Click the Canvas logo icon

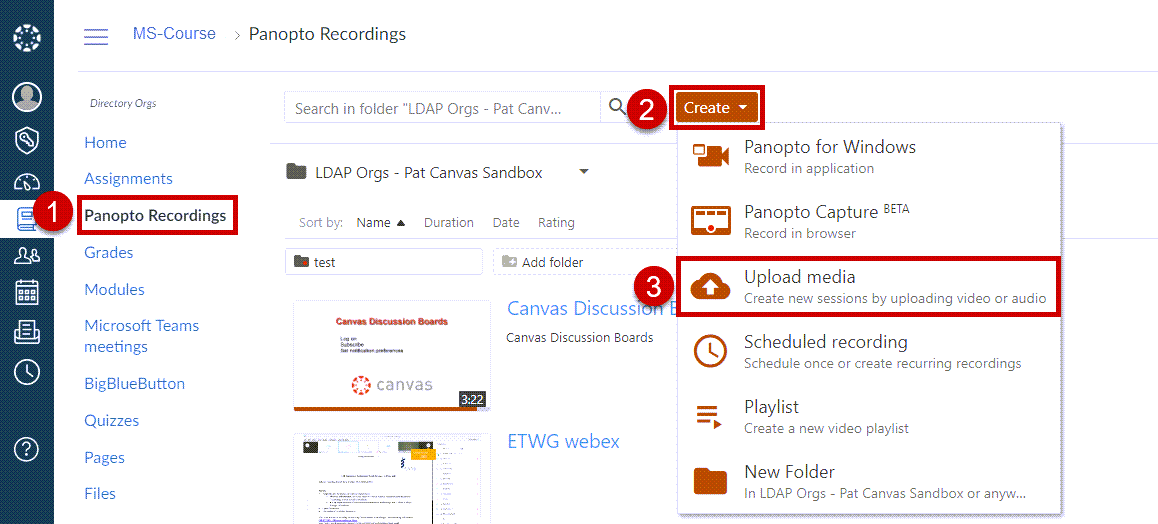[27, 39]
